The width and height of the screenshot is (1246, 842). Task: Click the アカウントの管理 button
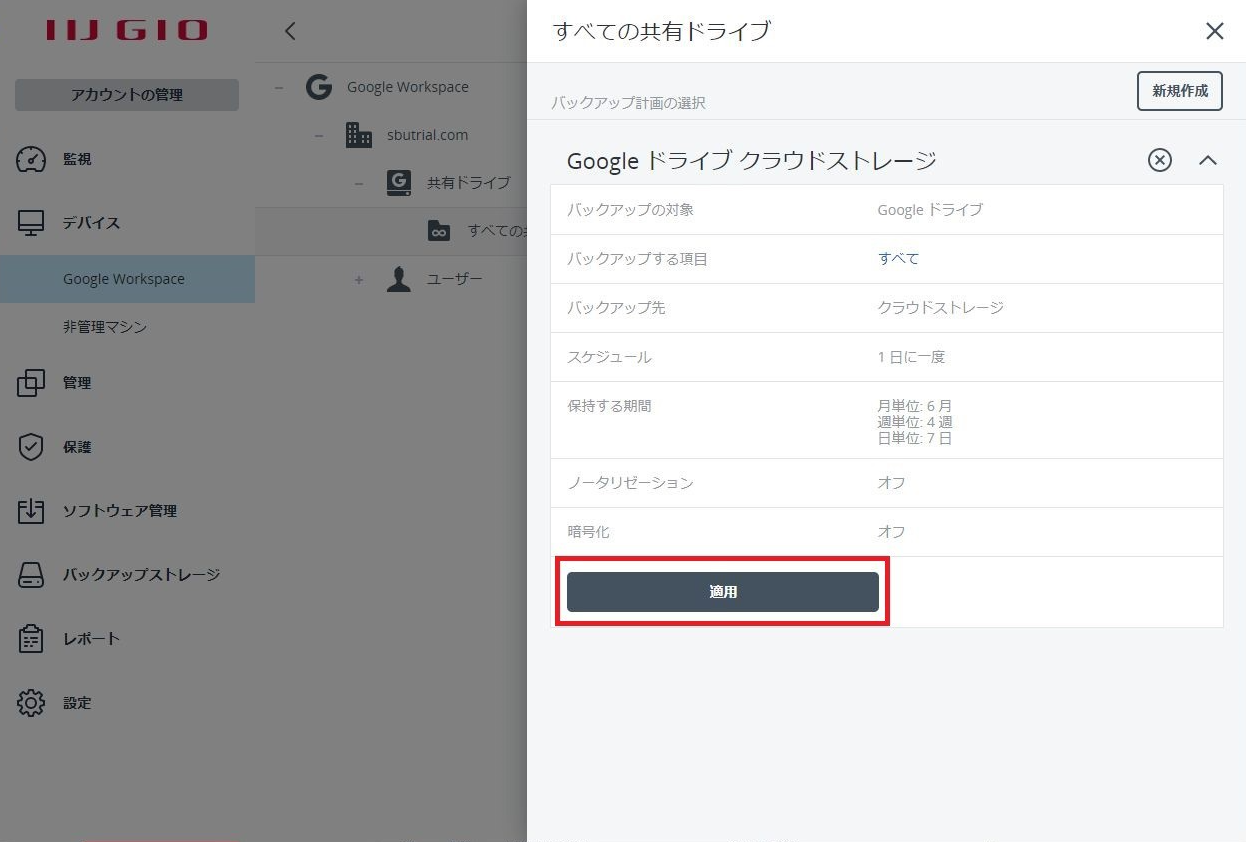tap(127, 95)
